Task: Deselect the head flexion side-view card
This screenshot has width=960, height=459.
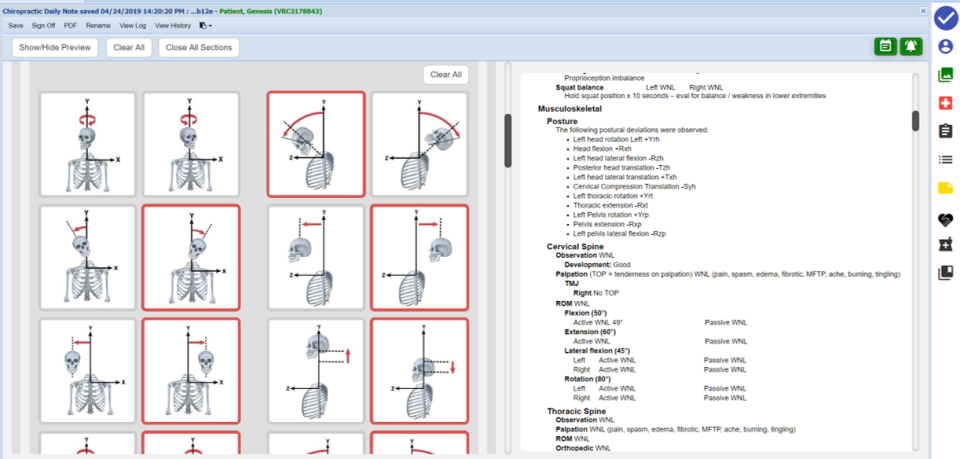Action: click(x=316, y=144)
